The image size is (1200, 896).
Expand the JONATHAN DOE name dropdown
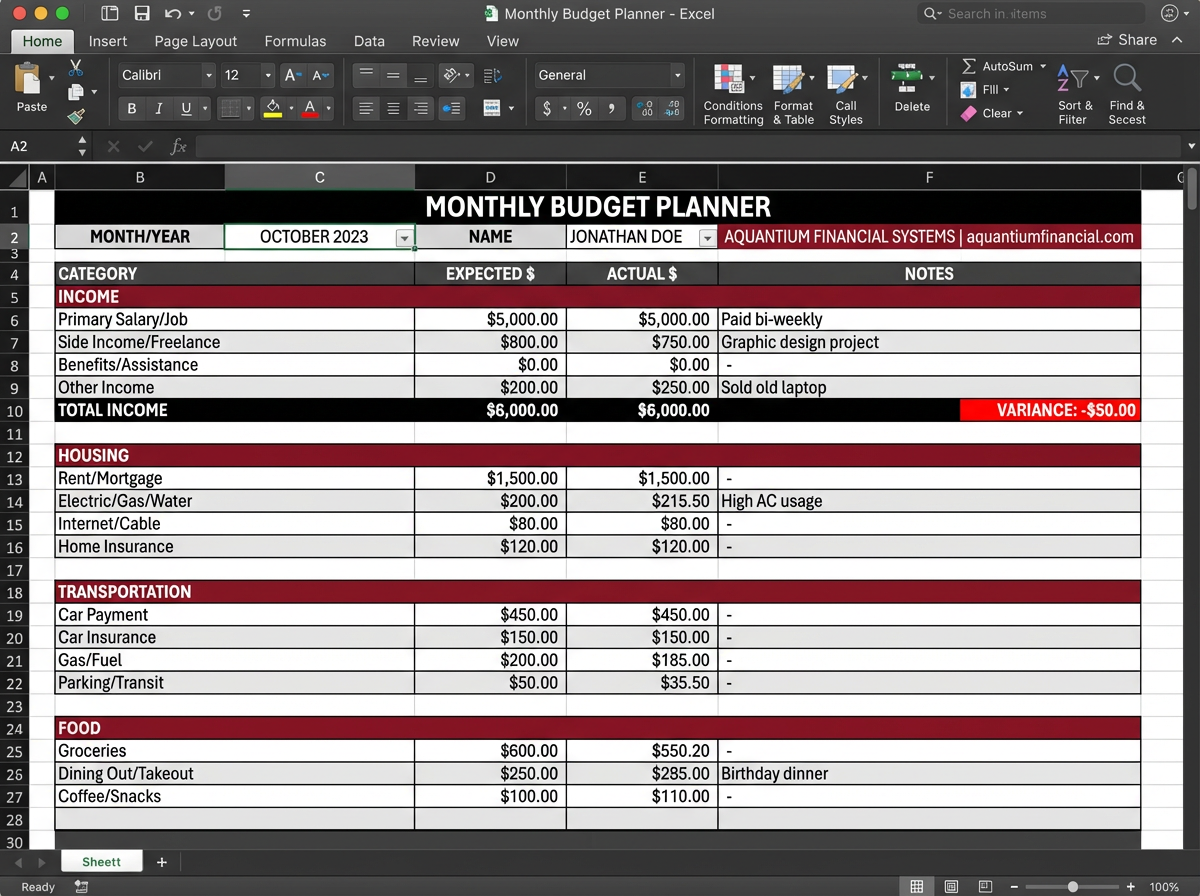pyautogui.click(x=707, y=237)
